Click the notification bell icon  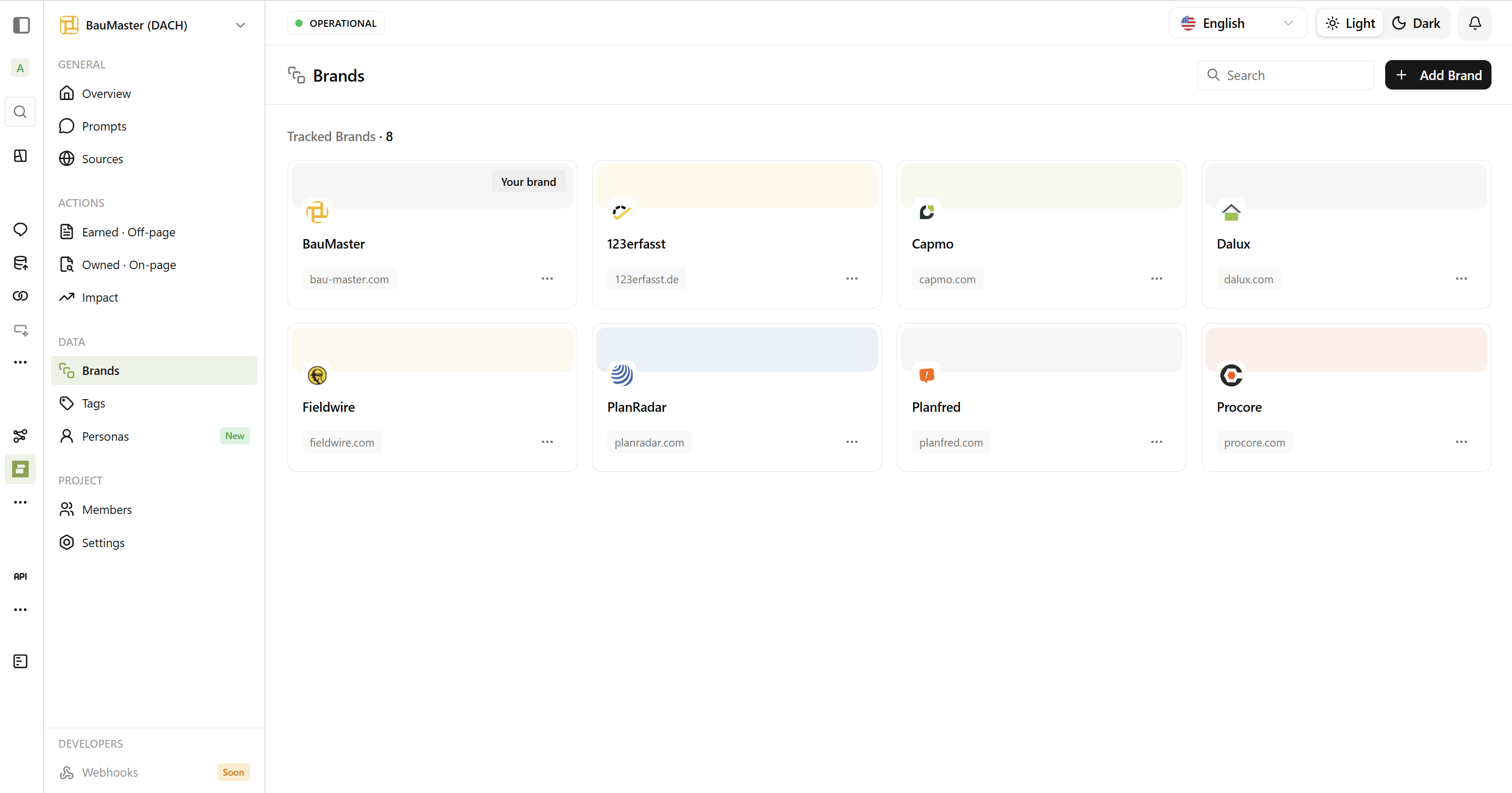click(x=1474, y=24)
